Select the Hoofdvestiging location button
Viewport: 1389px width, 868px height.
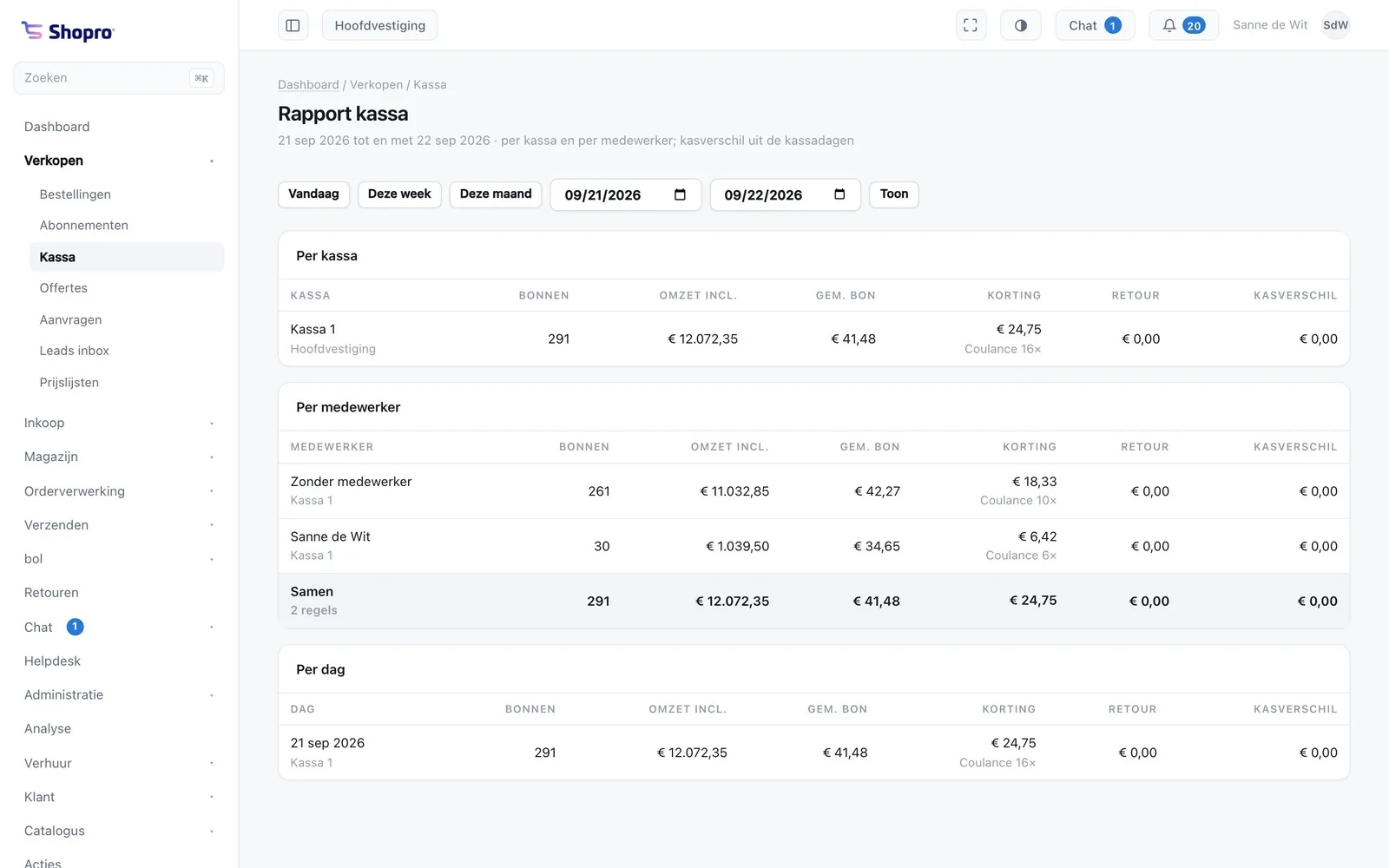pos(379,25)
